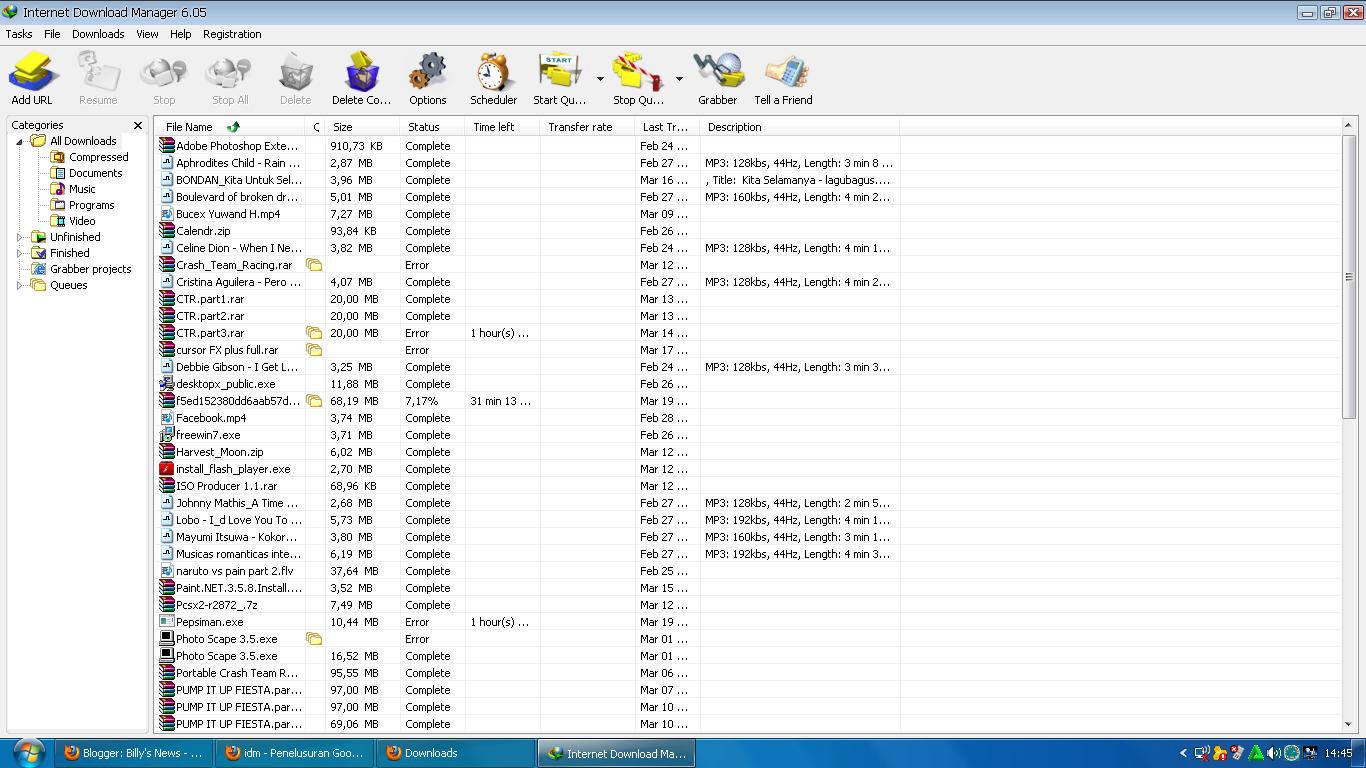Viewport: 1366px width, 768px height.
Task: Sort by the Description column header
Action: 799,127
